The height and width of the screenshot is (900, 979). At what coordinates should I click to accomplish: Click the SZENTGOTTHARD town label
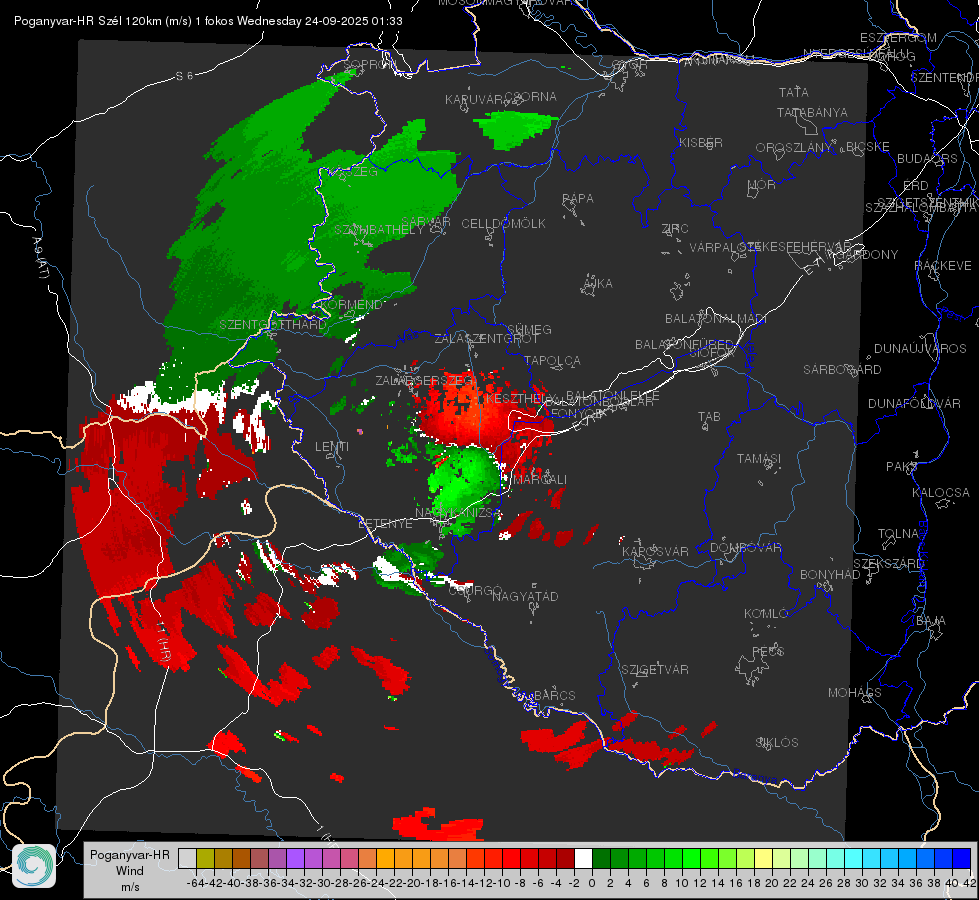pos(273,325)
